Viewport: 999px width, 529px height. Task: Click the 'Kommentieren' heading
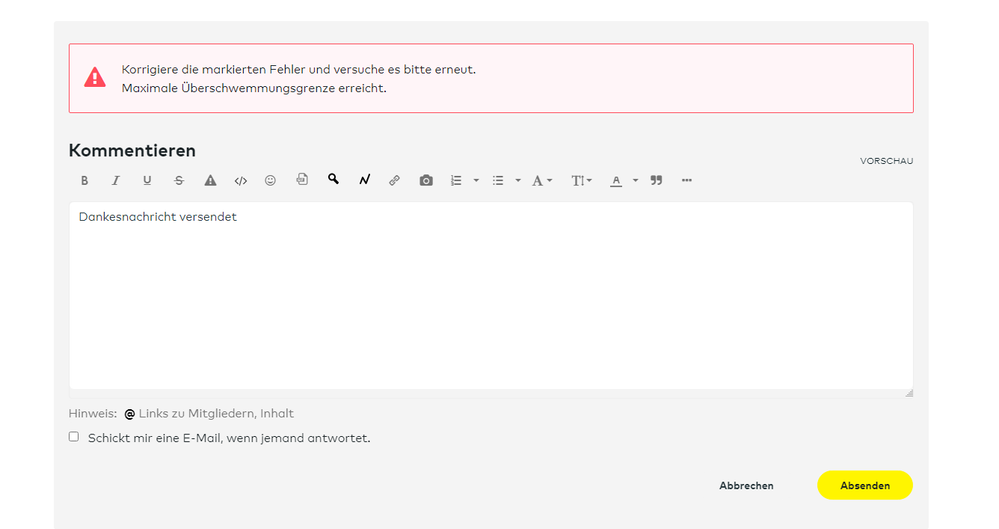click(x=132, y=150)
